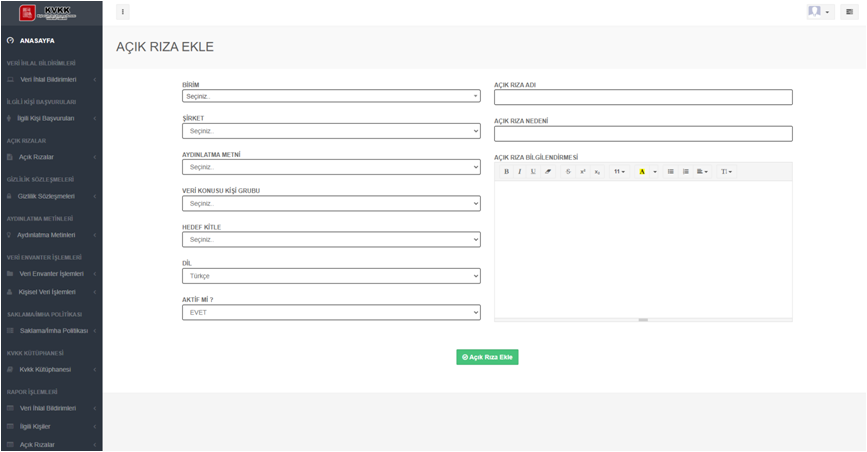Screen dimensions: 867x452
Task: Open the ŞİRKET dropdown
Action: pos(331,131)
